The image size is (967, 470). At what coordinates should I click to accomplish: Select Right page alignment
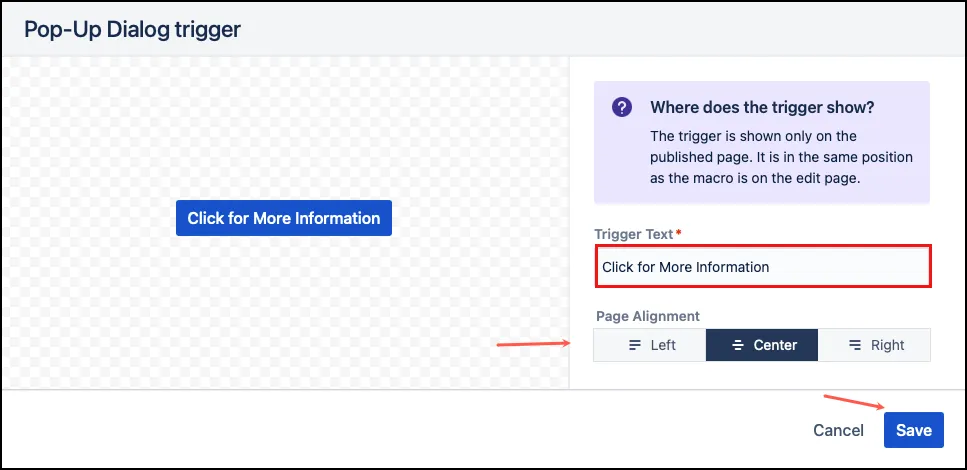(874, 345)
